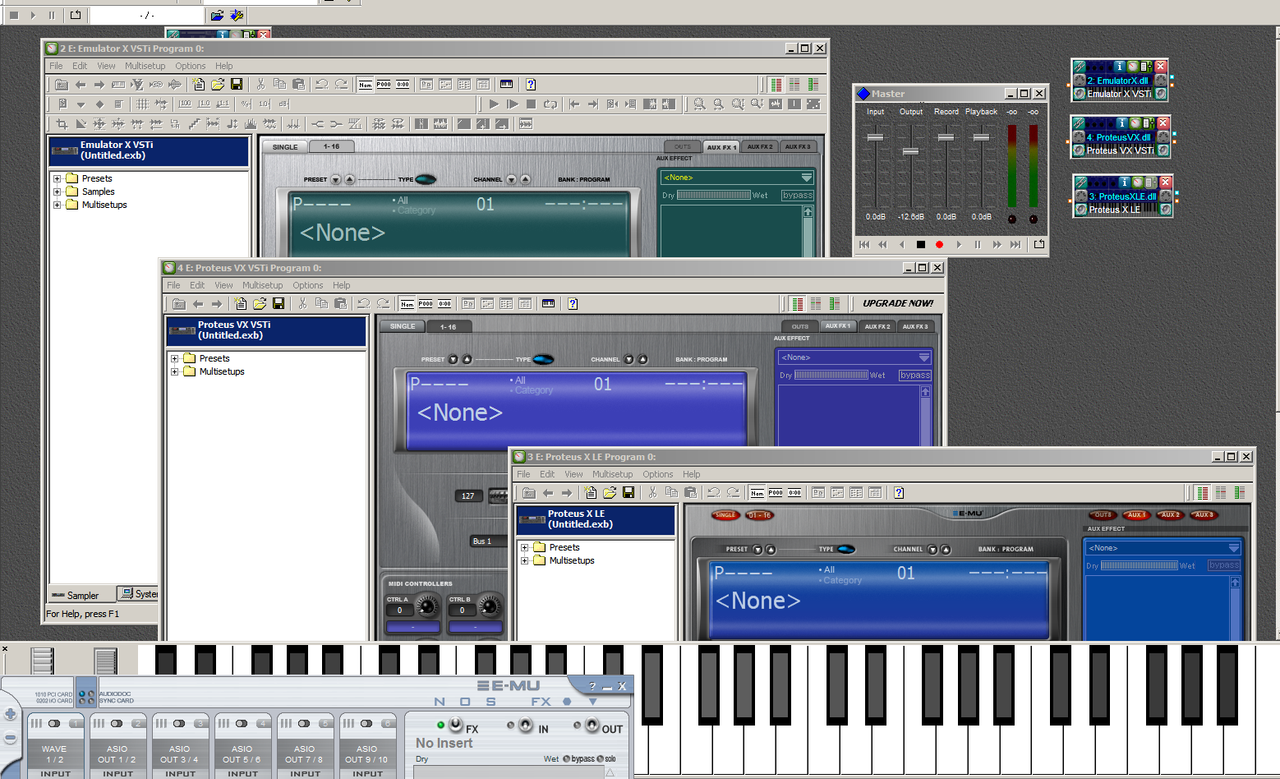The width and height of the screenshot is (1280, 779).
Task: Click Copy icon in Proteus X LE toolbar
Action: coord(671,492)
